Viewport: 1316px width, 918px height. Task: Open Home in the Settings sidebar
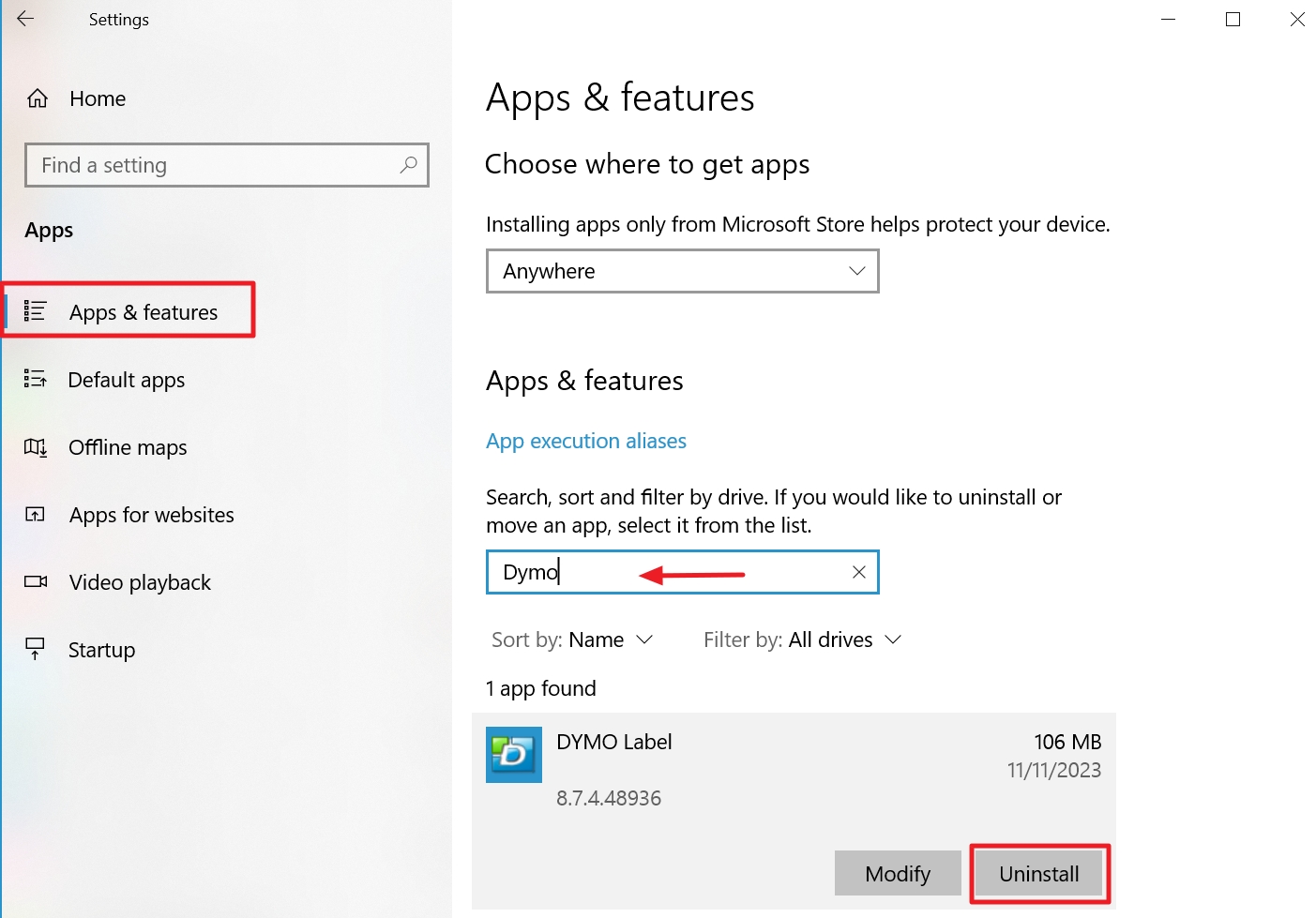click(x=98, y=98)
